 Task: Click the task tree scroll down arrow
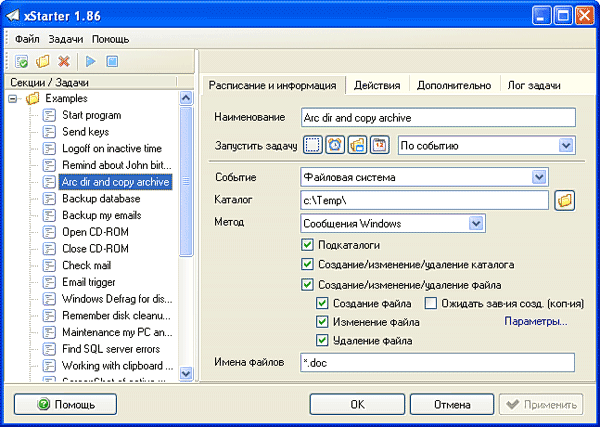point(186,373)
